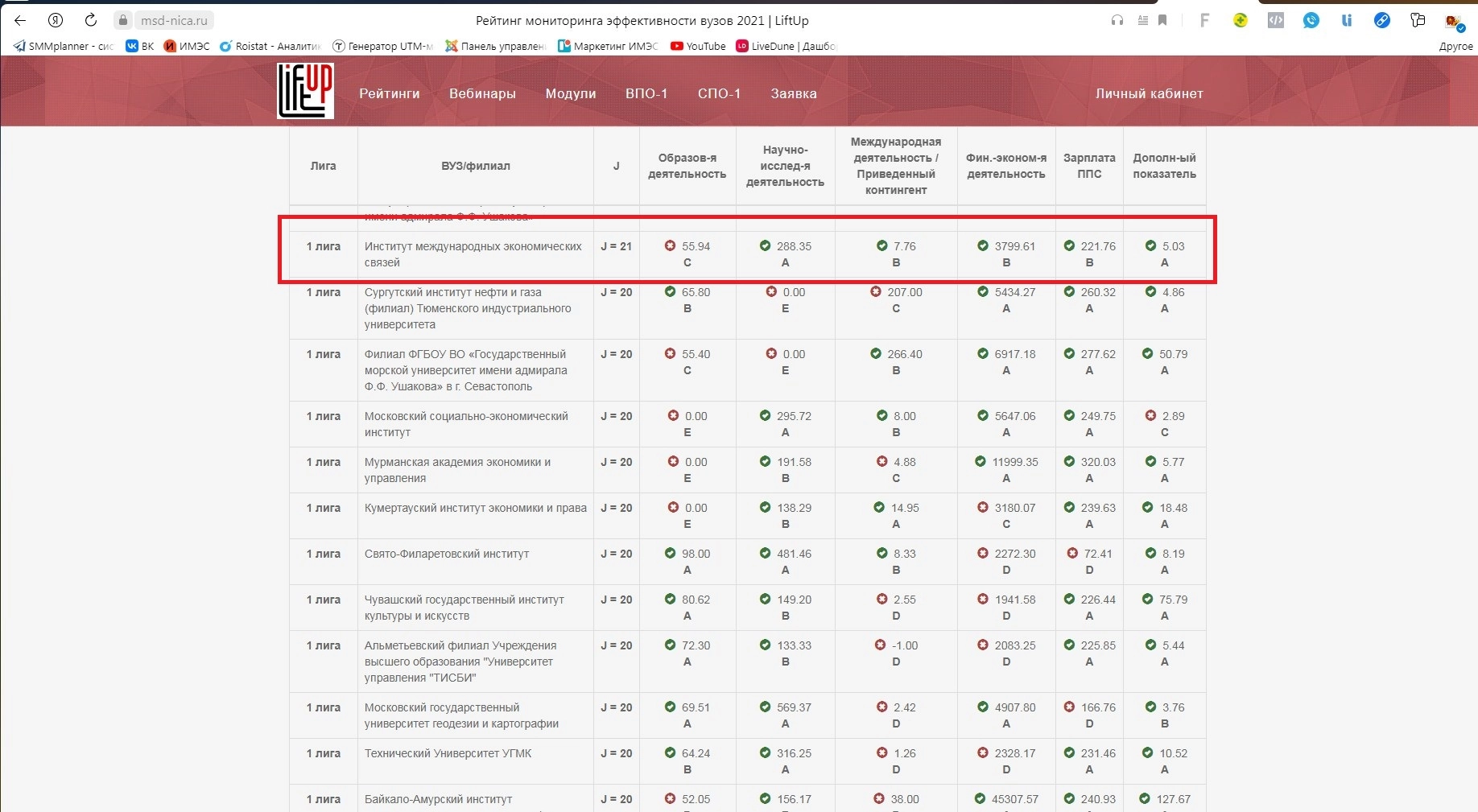Click the Образов-я деятельность column header
1478x812 pixels.
tap(687, 166)
